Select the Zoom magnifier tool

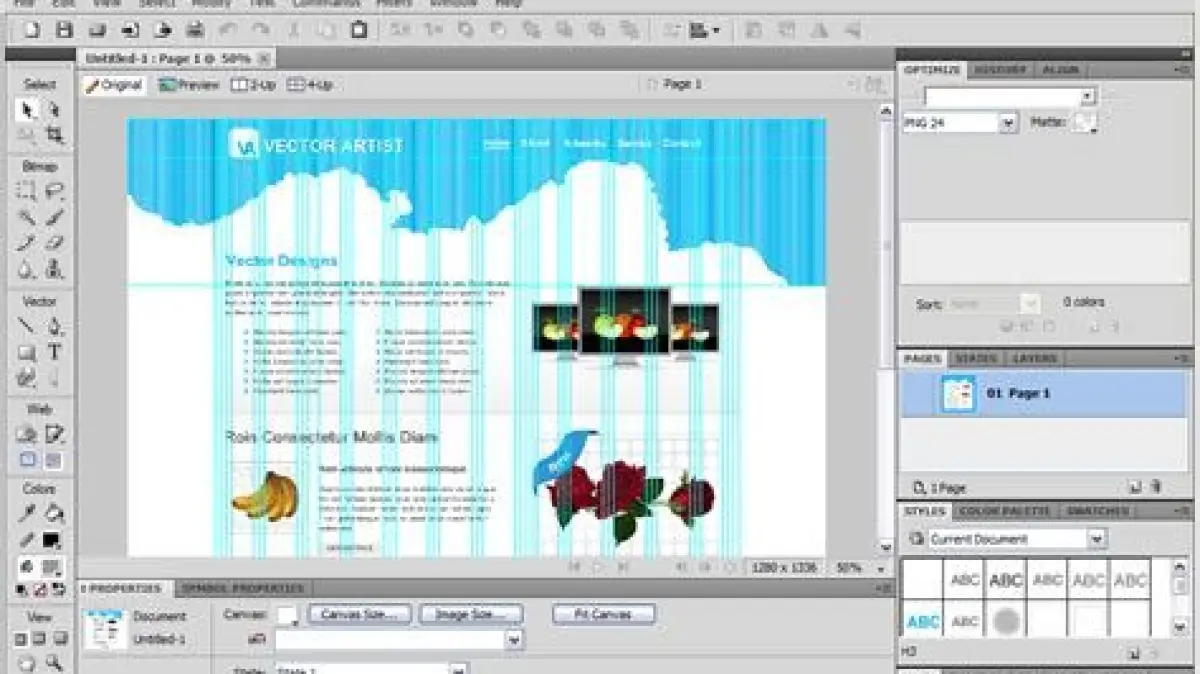click(54, 663)
